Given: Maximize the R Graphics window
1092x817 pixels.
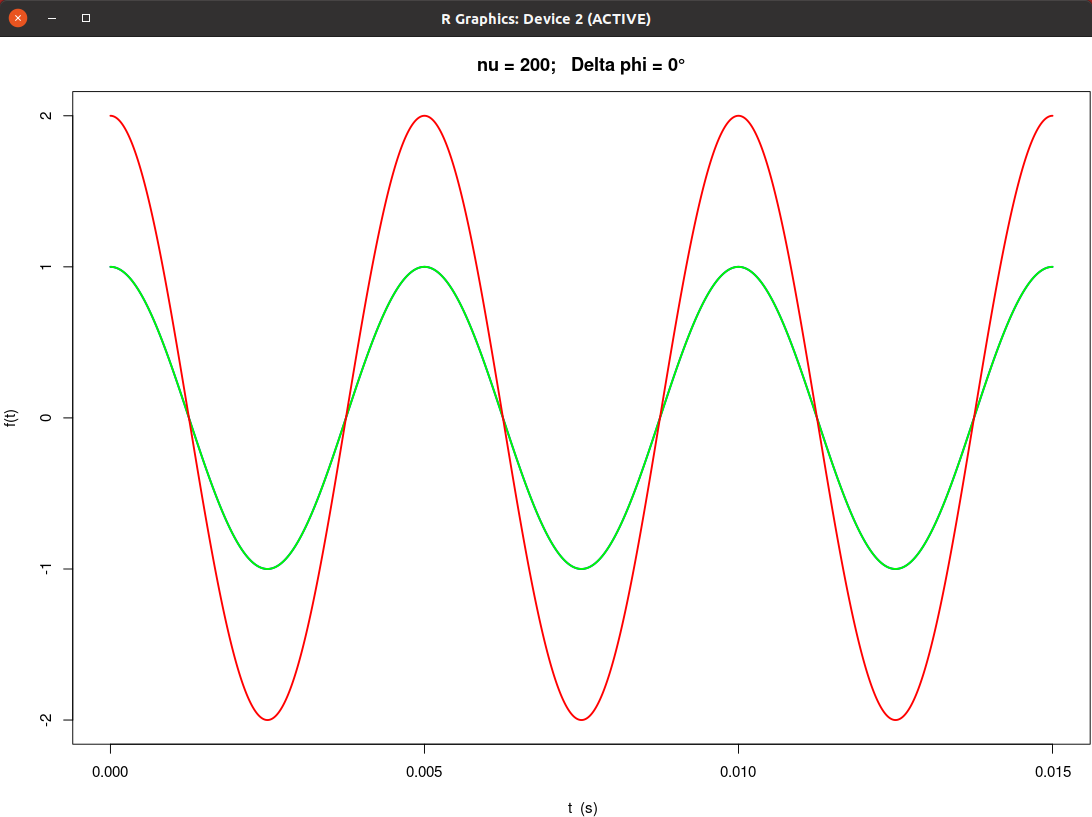Looking at the screenshot, I should point(86,18).
